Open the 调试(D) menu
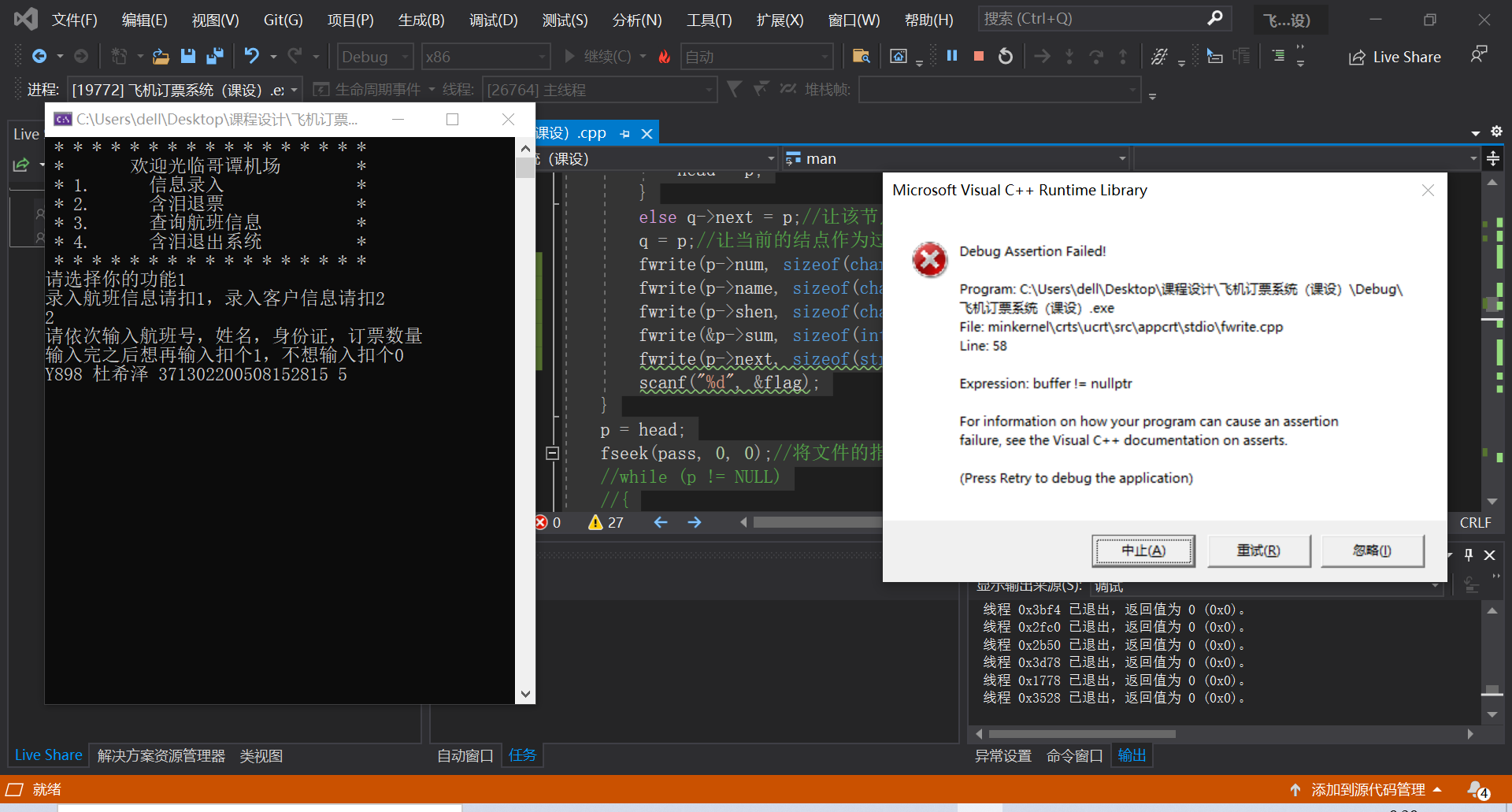 tap(494, 20)
